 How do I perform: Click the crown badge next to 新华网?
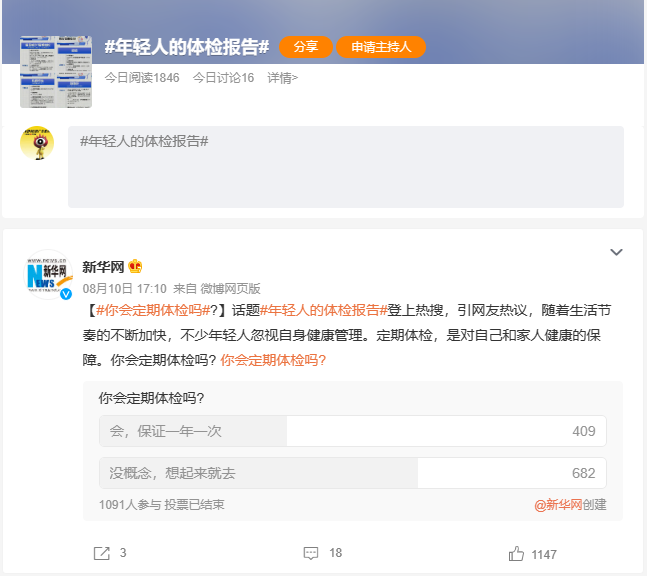point(135,267)
